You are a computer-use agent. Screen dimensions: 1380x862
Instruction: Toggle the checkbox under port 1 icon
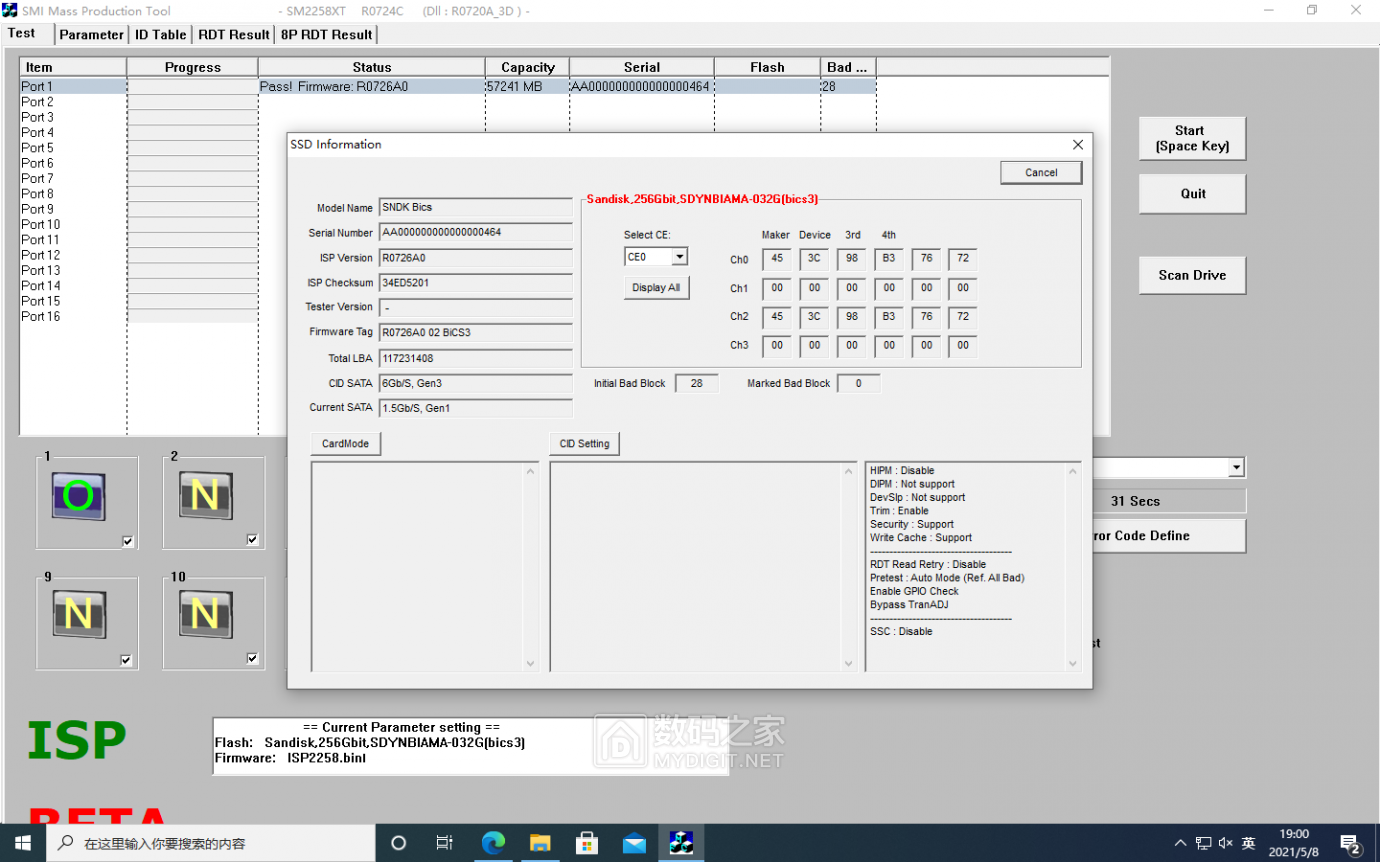127,541
